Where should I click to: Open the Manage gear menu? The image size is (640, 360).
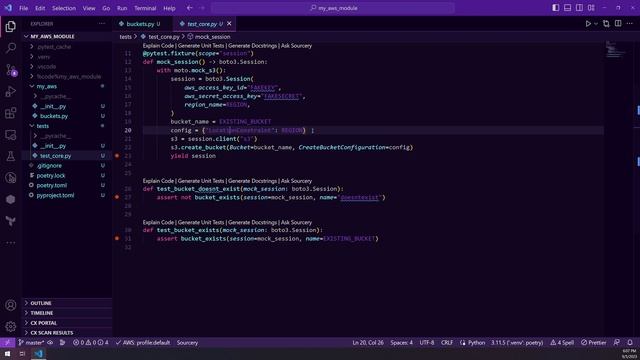coord(11,326)
